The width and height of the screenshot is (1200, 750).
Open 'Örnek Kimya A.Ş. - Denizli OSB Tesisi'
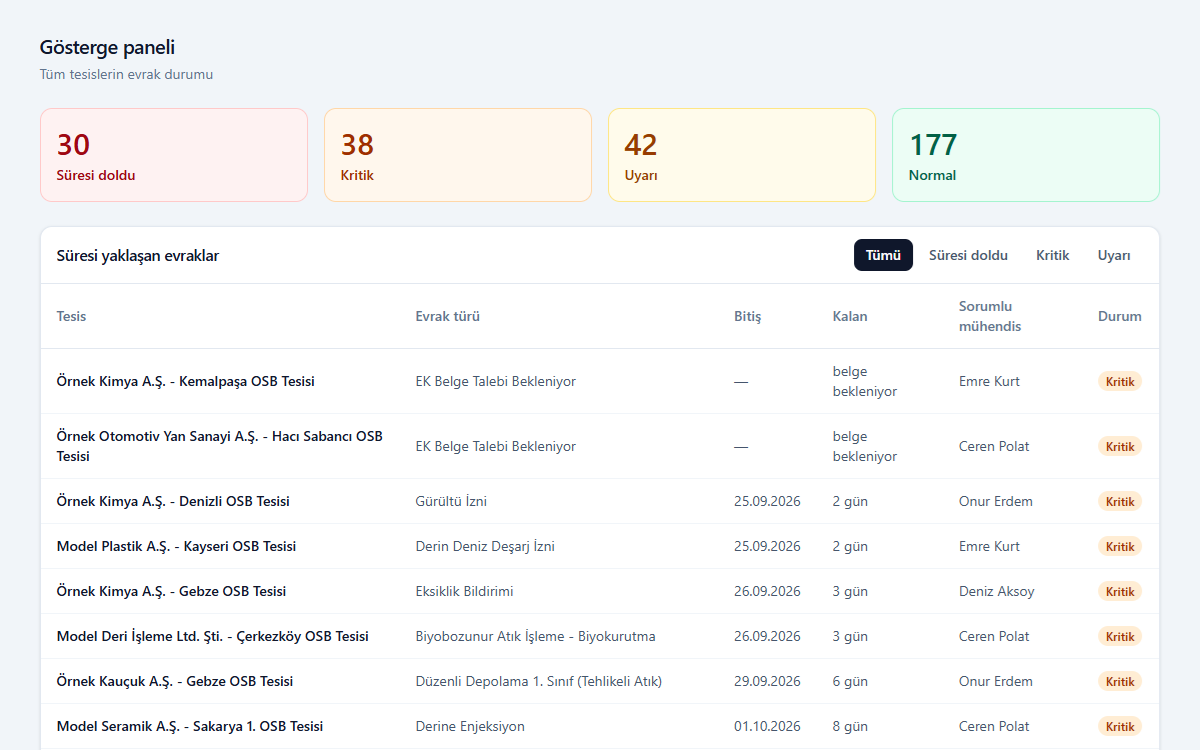tap(173, 501)
